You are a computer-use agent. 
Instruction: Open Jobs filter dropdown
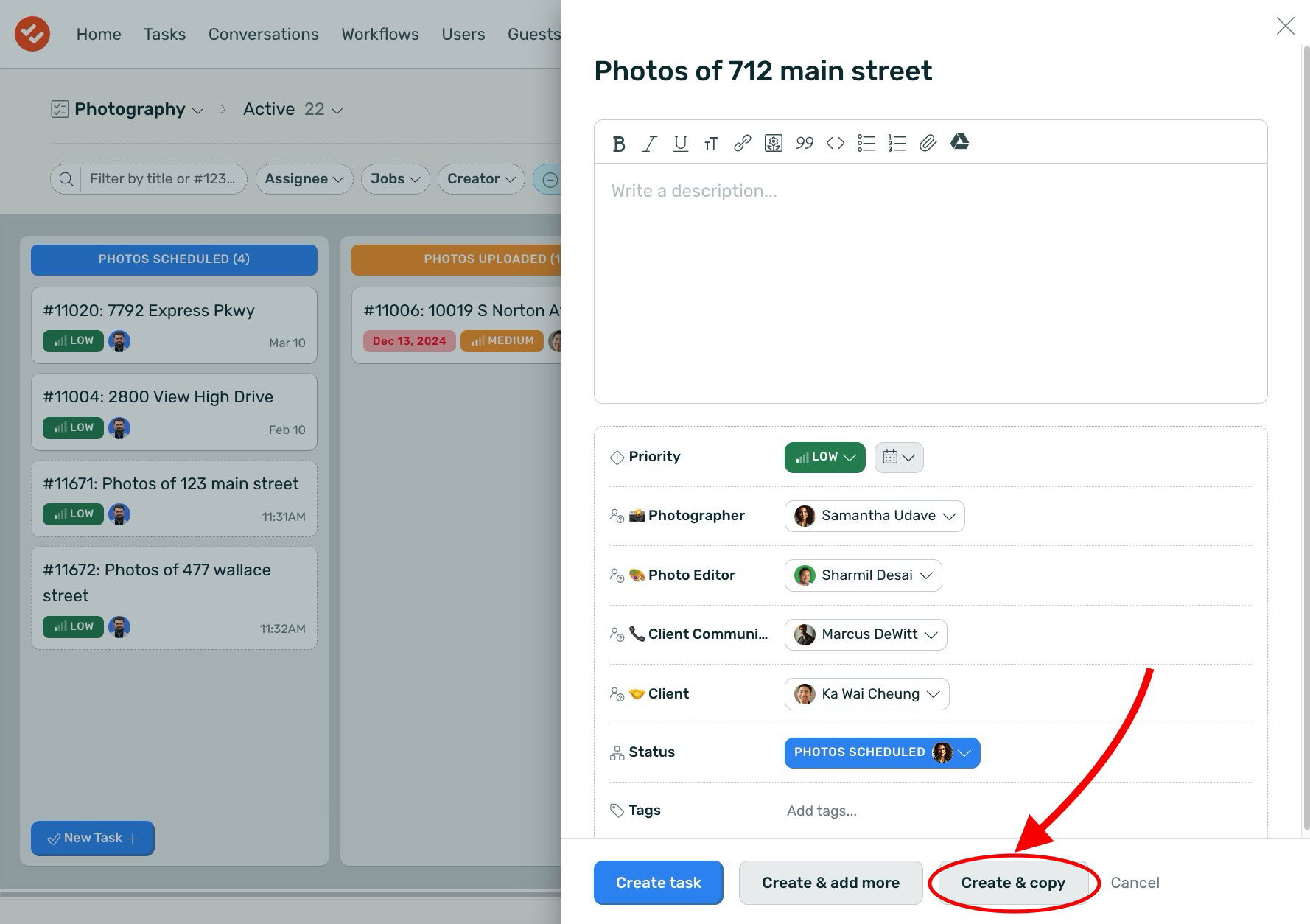click(x=395, y=179)
